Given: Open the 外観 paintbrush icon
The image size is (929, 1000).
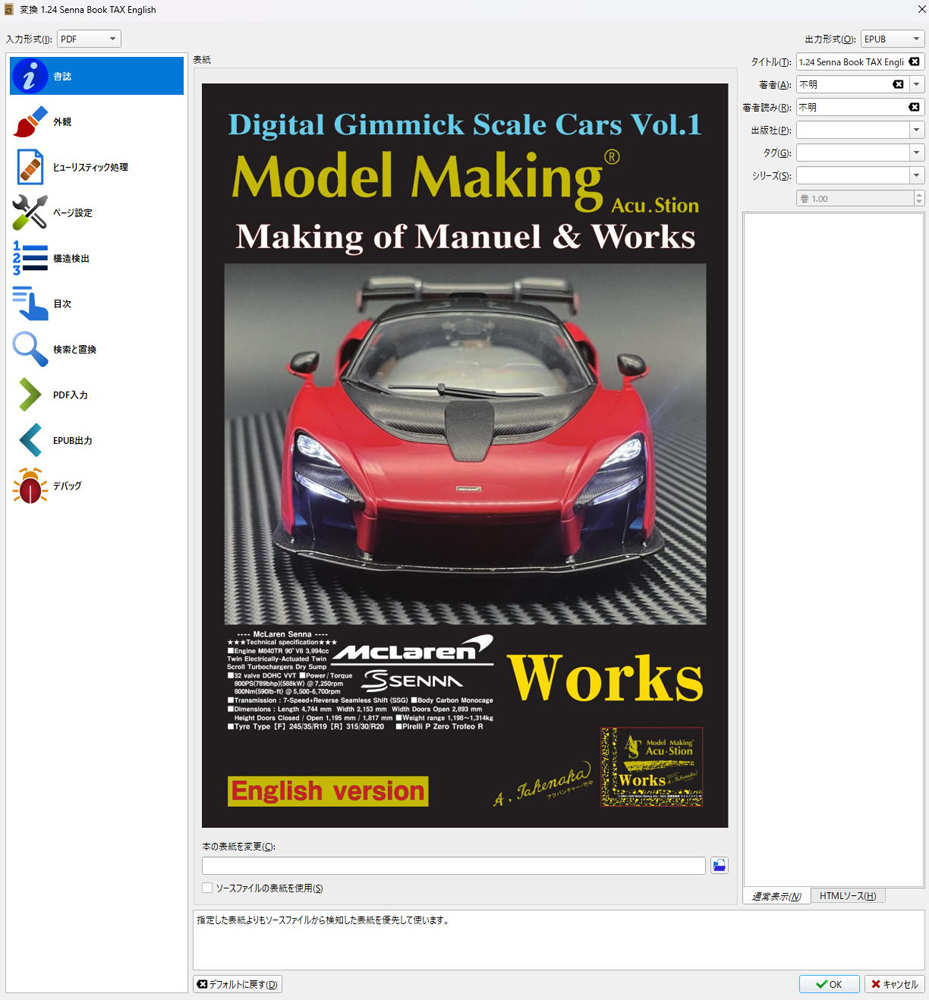Looking at the screenshot, I should coord(29,122).
